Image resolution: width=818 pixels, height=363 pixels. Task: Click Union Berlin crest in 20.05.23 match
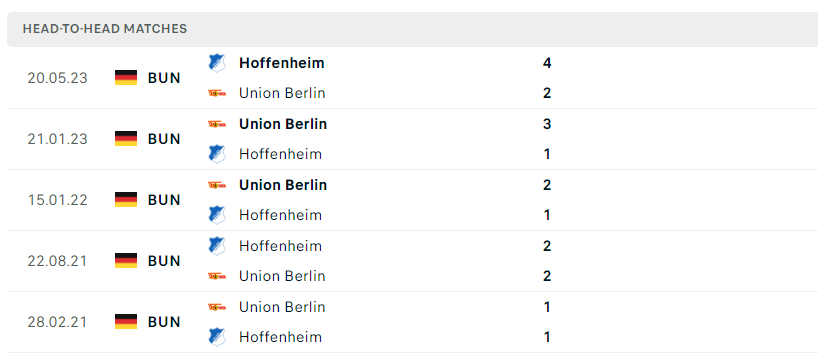coord(216,93)
